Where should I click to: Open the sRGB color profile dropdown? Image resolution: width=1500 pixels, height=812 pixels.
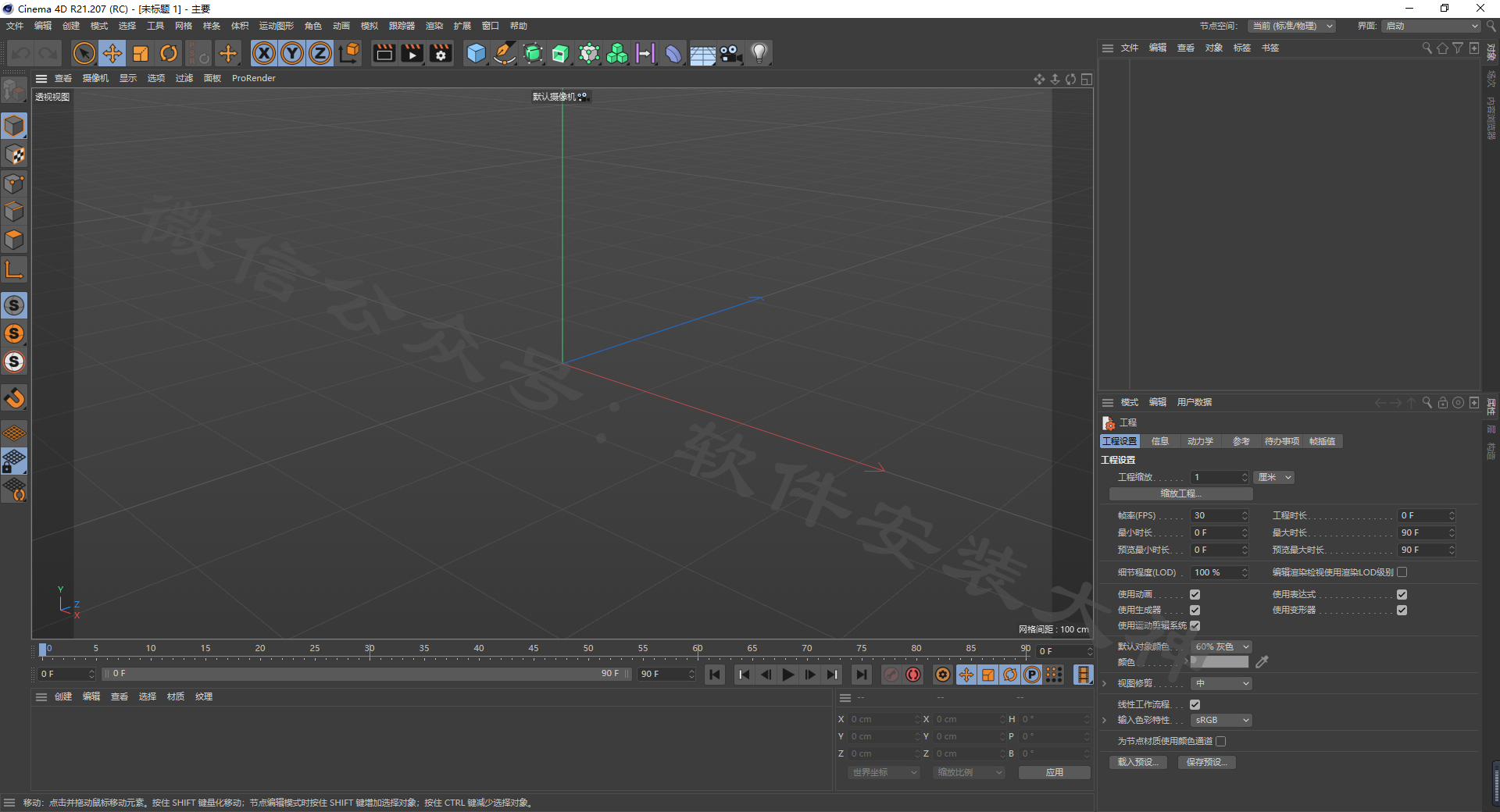click(x=1221, y=720)
